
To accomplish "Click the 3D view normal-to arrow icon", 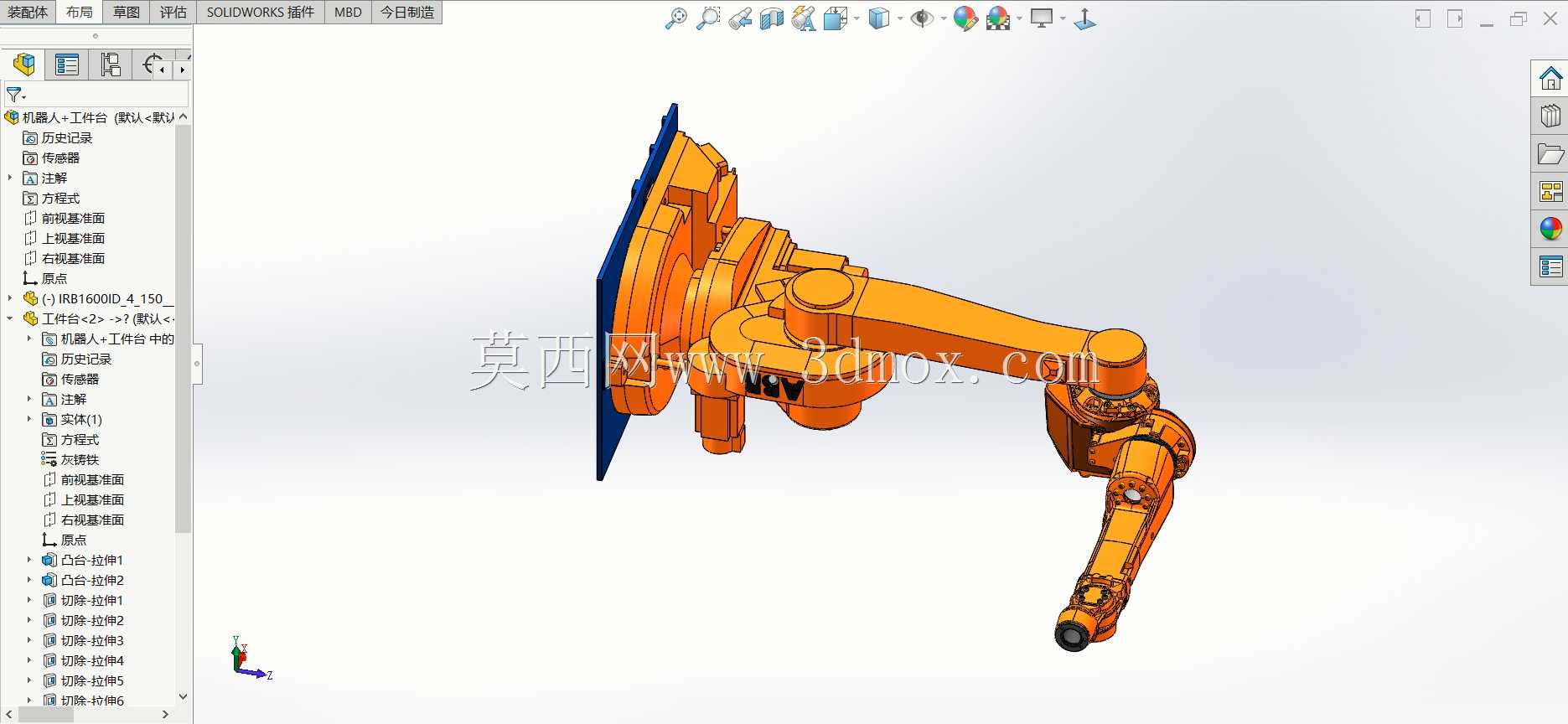I will tap(1085, 18).
